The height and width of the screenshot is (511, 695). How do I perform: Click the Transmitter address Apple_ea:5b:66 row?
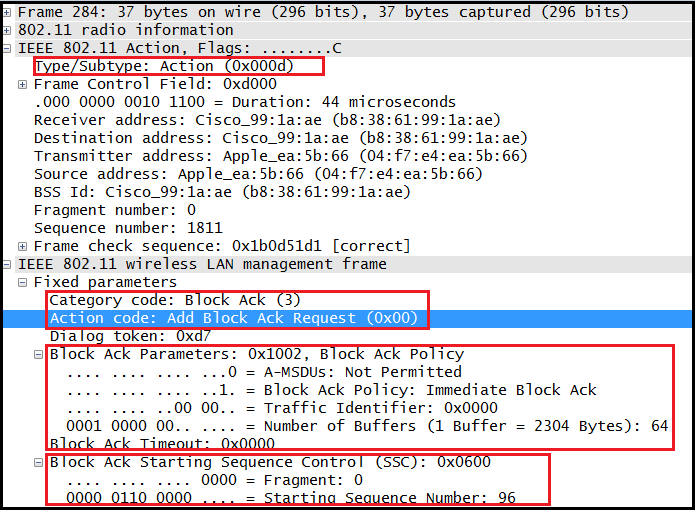(280, 156)
